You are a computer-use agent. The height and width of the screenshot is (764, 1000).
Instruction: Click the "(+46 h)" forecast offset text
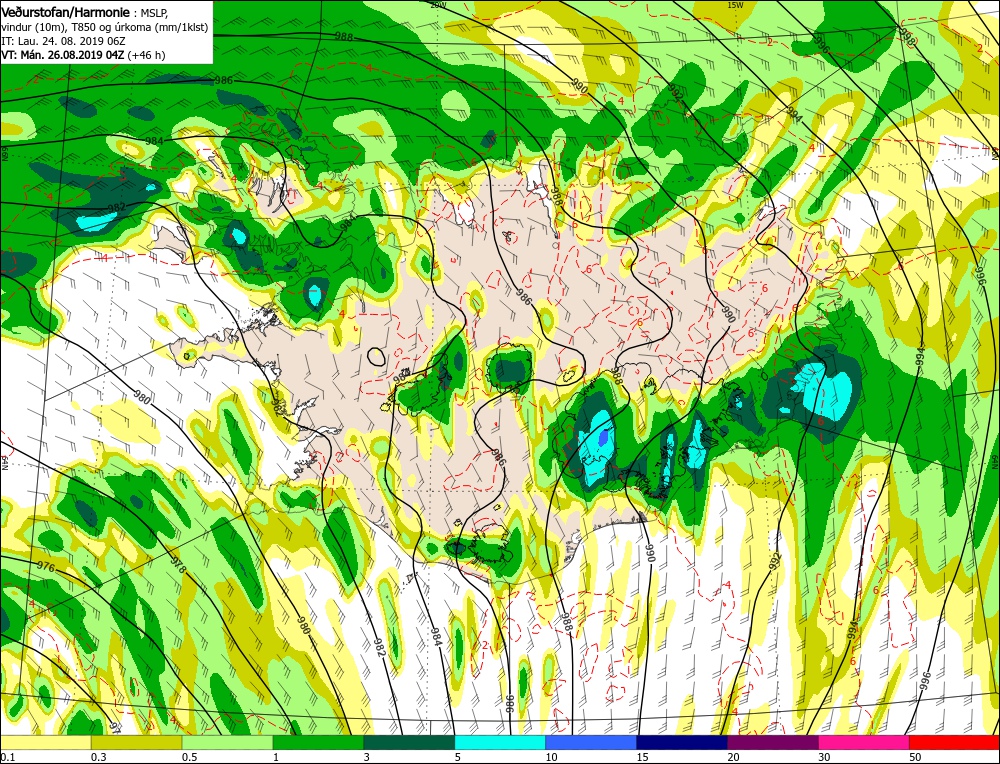(147, 55)
